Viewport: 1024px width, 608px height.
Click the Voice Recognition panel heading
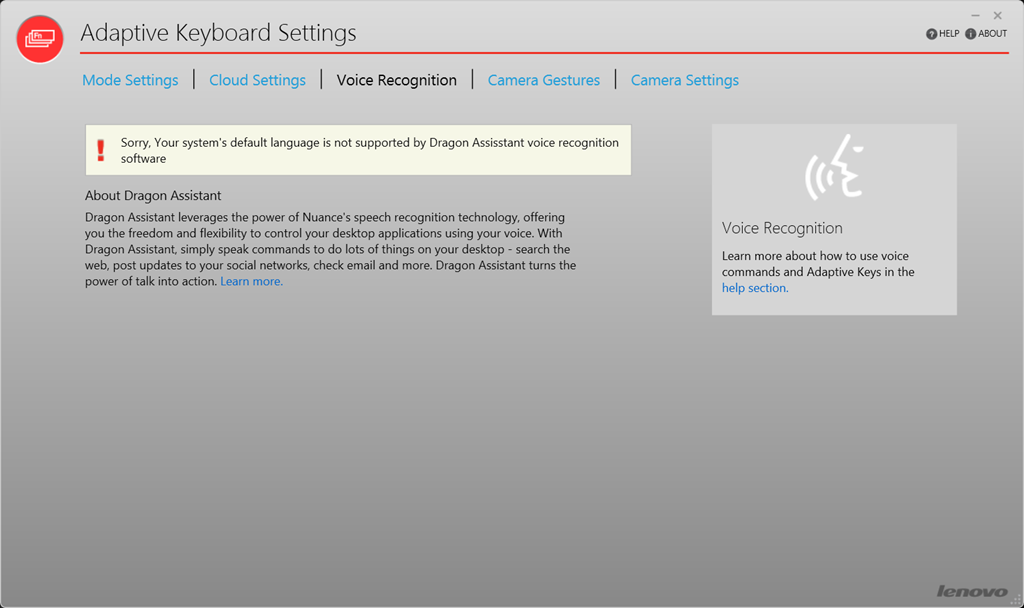click(782, 228)
